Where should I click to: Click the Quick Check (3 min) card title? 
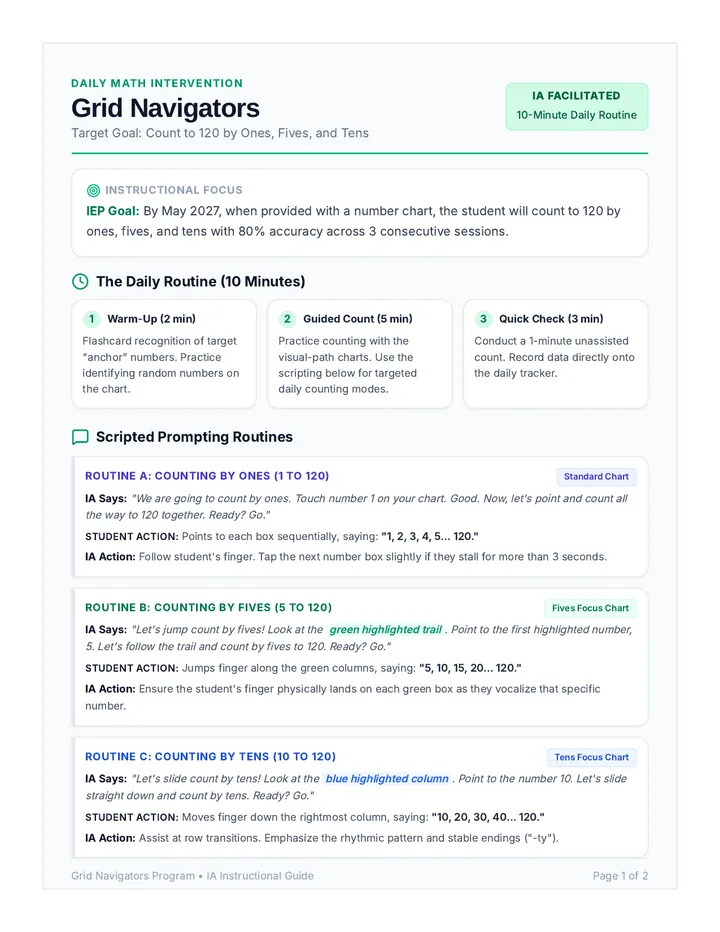click(551, 319)
